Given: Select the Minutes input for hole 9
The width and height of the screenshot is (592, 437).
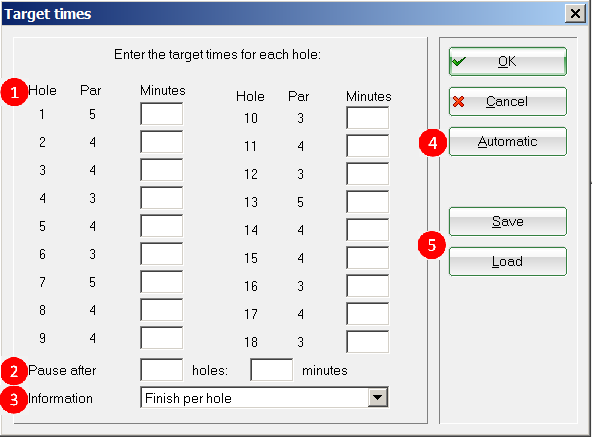Looking at the screenshot, I should (162, 338).
